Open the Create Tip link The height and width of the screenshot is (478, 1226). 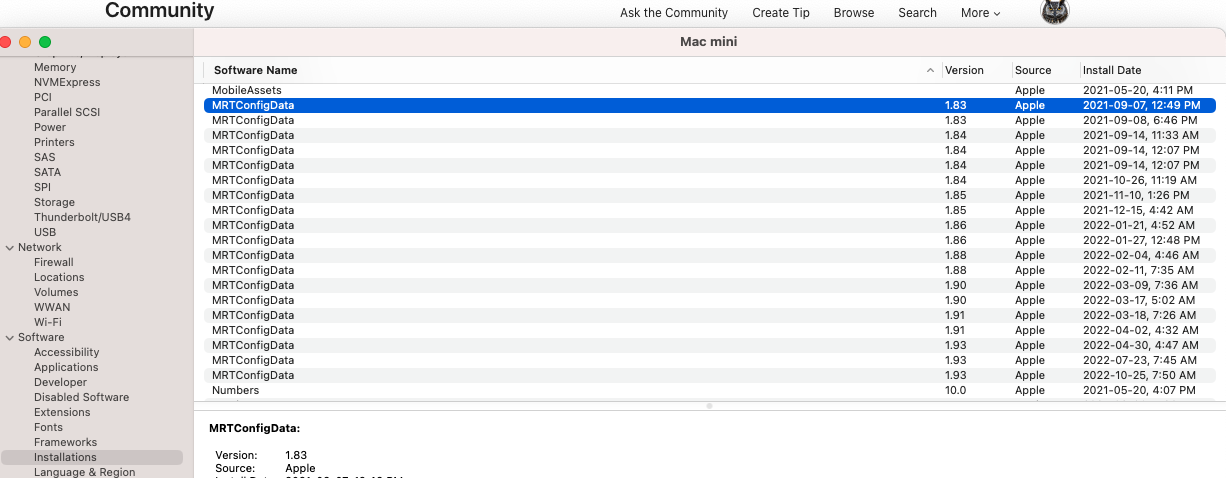tap(781, 13)
